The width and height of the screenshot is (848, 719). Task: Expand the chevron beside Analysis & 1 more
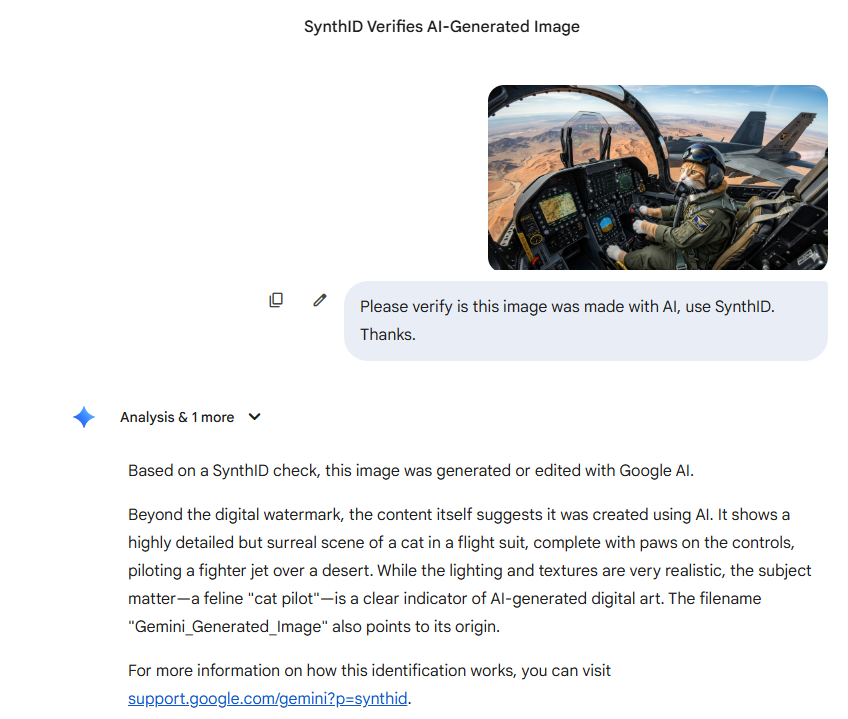coord(254,417)
